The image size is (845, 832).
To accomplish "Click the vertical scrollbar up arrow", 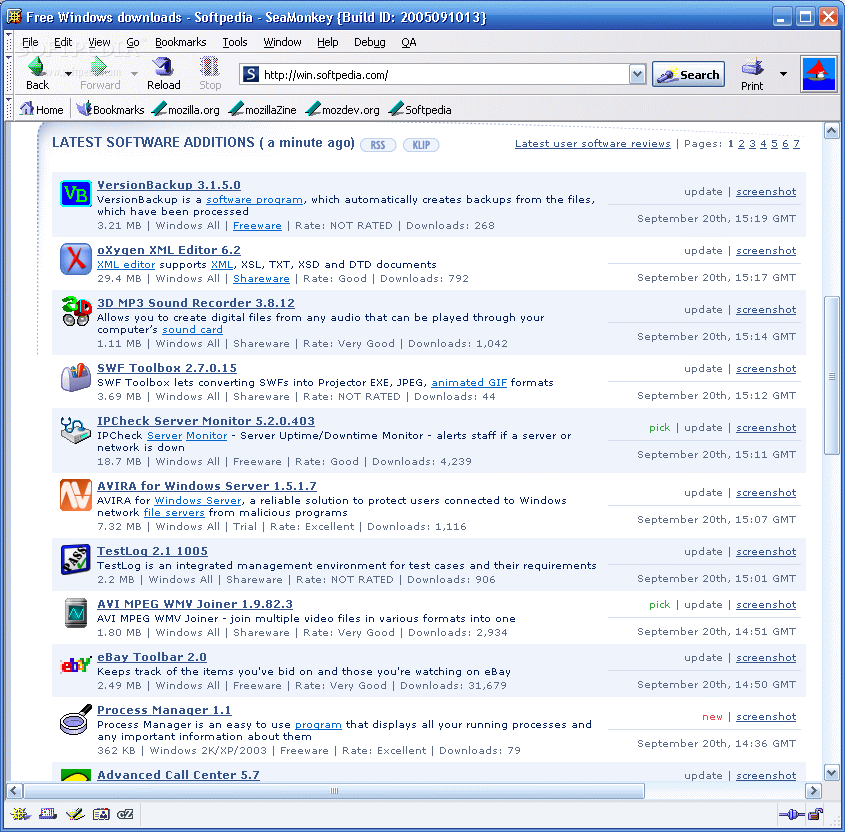I will click(x=832, y=130).
